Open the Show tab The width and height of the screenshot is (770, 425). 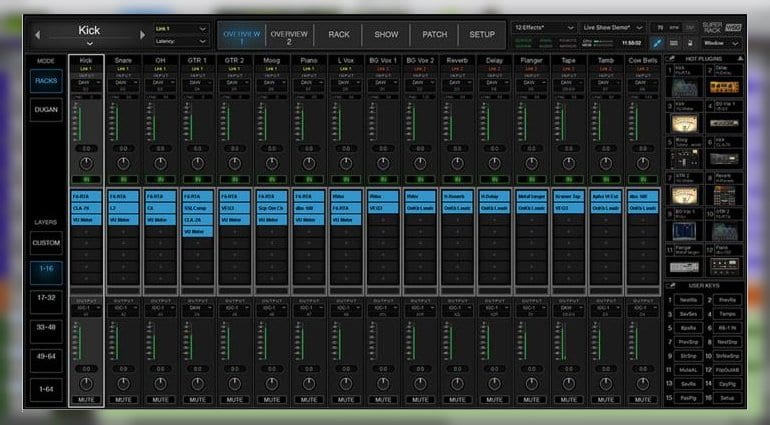[x=386, y=35]
